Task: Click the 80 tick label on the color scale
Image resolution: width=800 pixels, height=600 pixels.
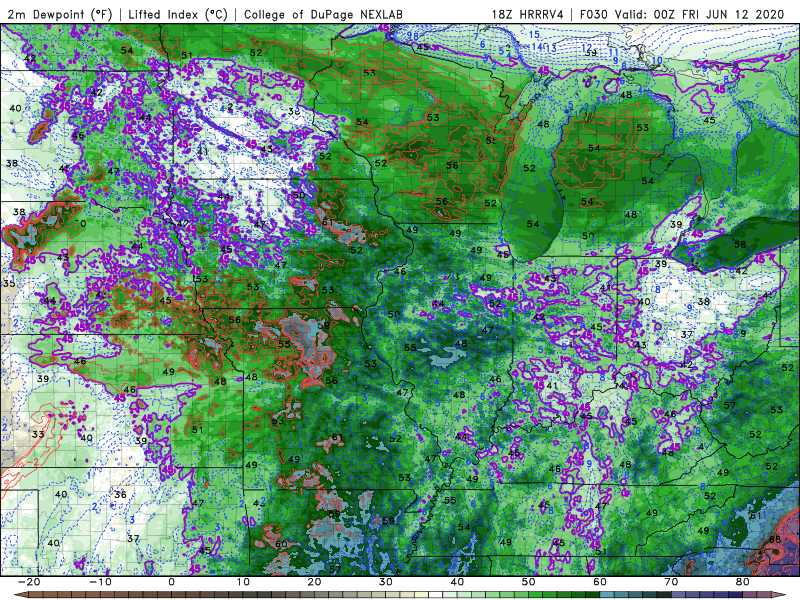Action: [743, 582]
